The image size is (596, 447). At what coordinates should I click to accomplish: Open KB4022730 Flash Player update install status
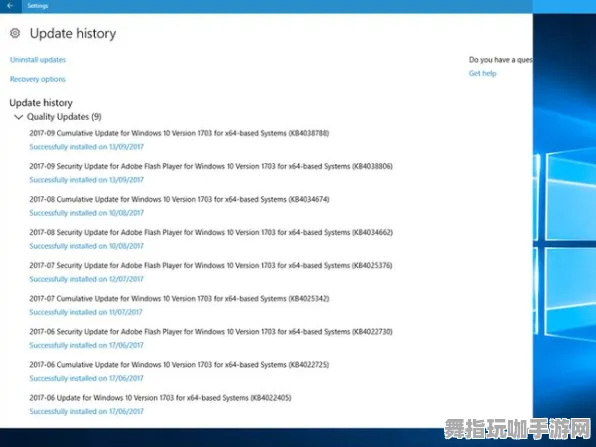pyautogui.click(x=86, y=345)
